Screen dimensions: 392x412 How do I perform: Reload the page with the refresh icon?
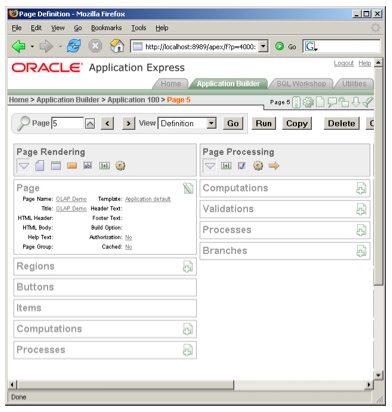pyautogui.click(x=74, y=46)
